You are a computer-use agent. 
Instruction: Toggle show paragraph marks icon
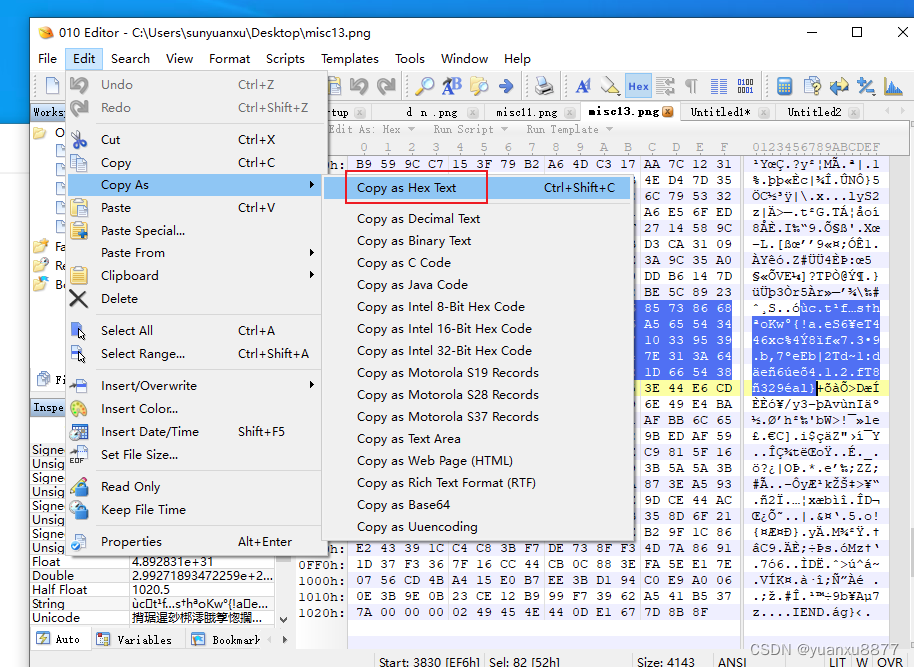(691, 86)
